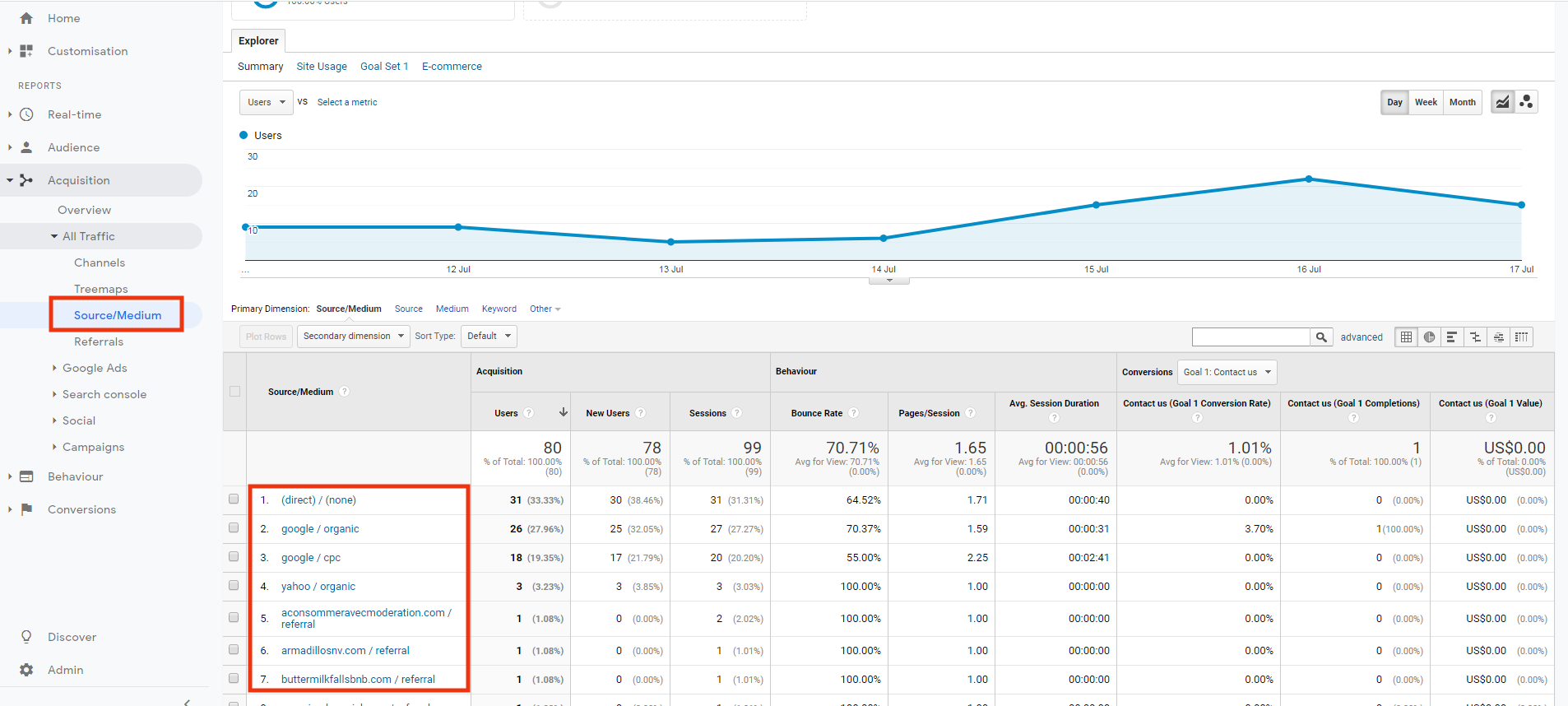Open the Sort Type Default dropdown
The height and width of the screenshot is (706, 1568).
489,336
